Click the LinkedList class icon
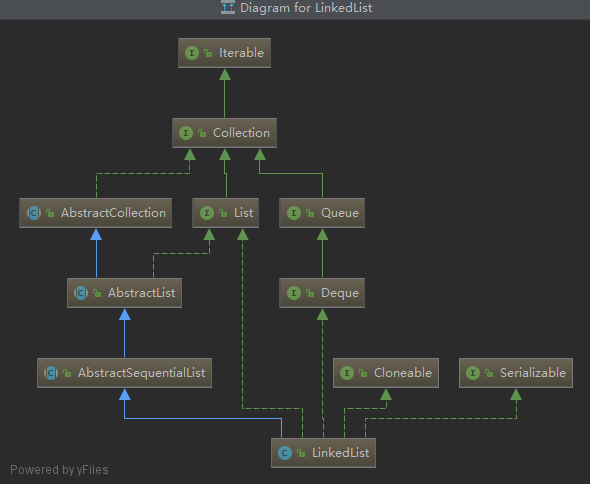Screen dimensions: 590x484 [285, 453]
